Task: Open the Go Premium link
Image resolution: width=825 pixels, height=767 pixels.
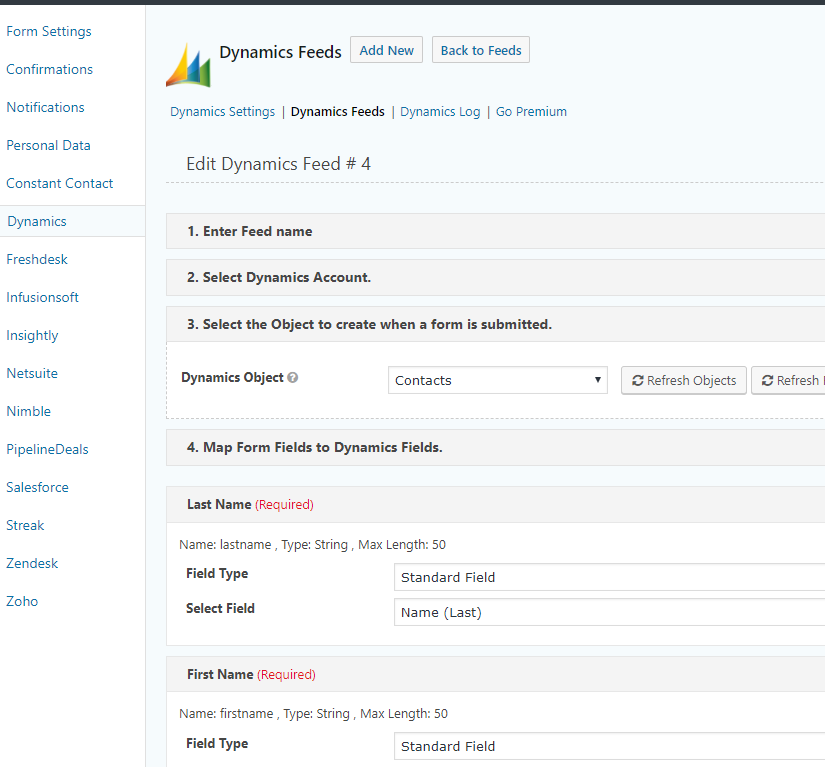Action: click(x=531, y=112)
